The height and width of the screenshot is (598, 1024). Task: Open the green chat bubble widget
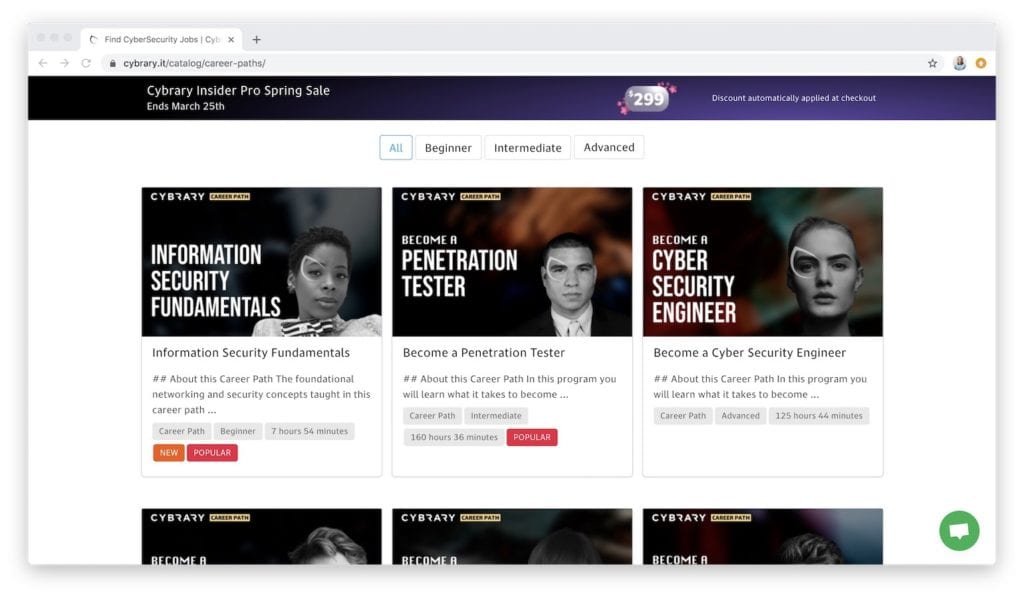pyautogui.click(x=959, y=531)
